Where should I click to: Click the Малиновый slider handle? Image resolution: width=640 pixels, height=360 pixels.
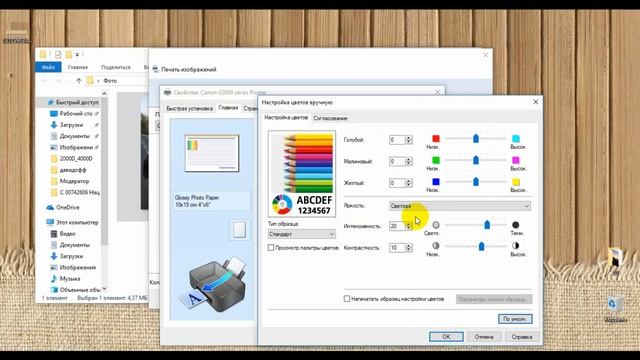point(476,160)
